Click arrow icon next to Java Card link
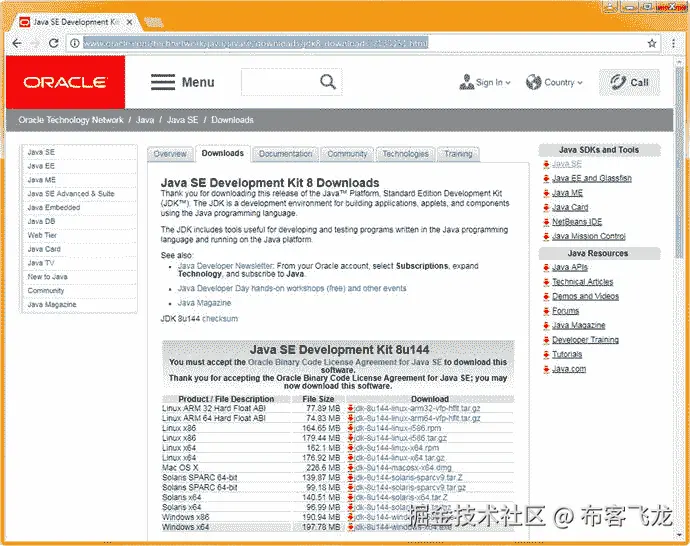690x546 pixels. pyautogui.click(x=546, y=207)
